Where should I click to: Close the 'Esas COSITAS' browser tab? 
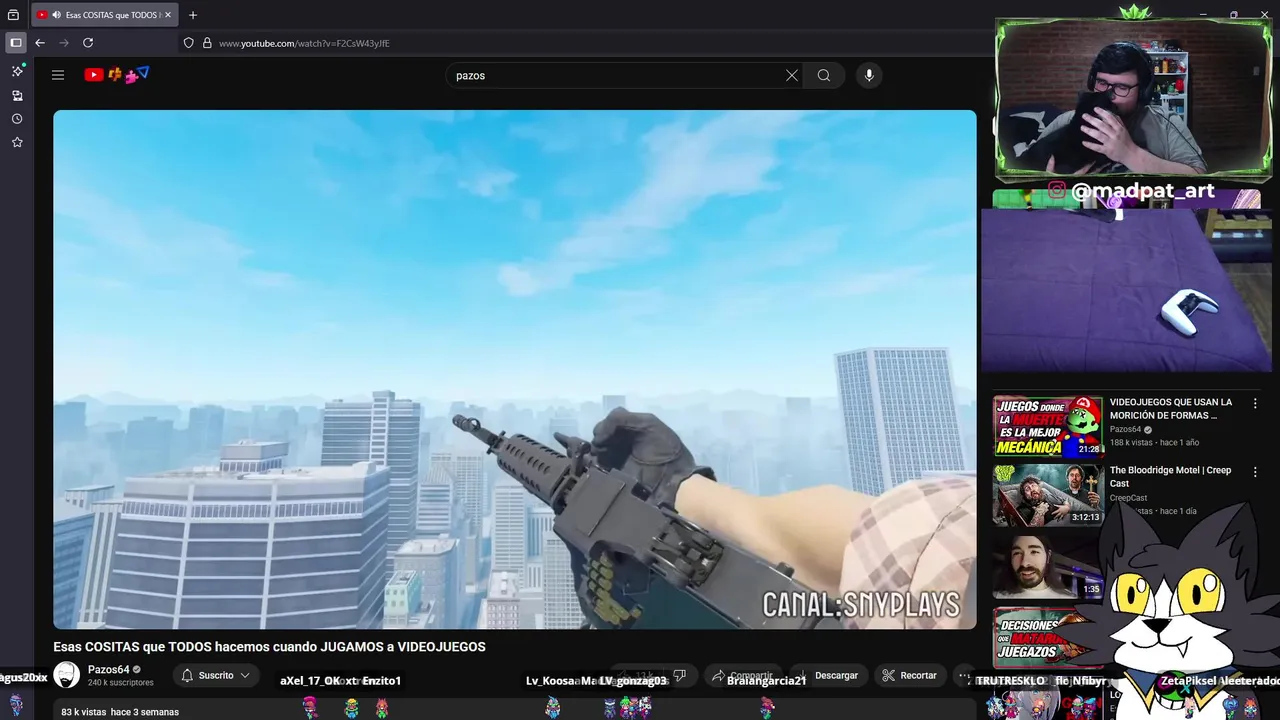168,15
